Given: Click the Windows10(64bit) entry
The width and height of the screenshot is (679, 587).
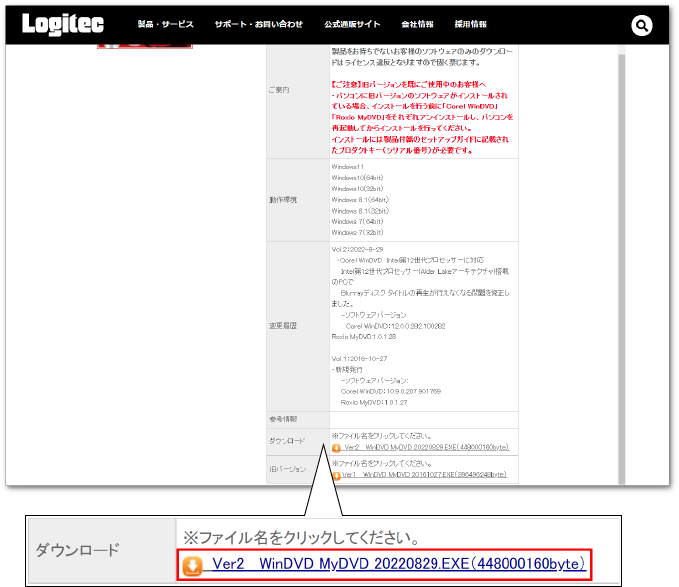Looking at the screenshot, I should click(357, 177).
